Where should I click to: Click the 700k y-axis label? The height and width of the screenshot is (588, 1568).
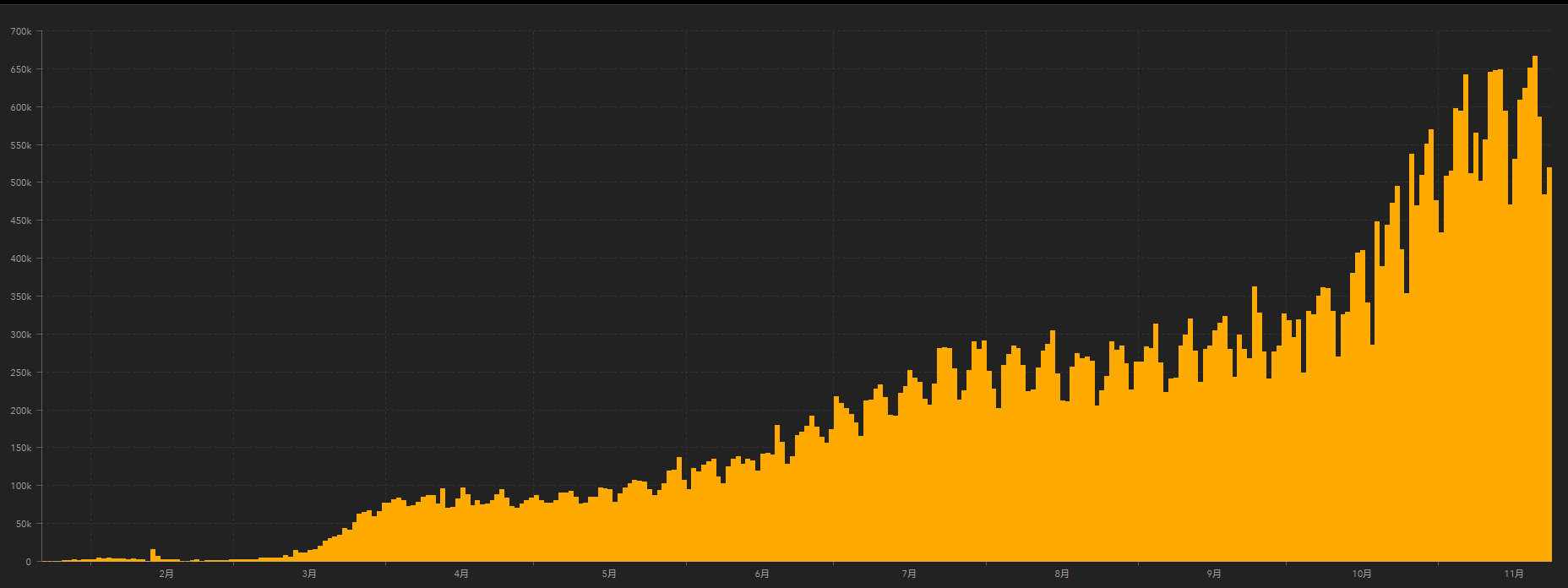click(x=21, y=31)
